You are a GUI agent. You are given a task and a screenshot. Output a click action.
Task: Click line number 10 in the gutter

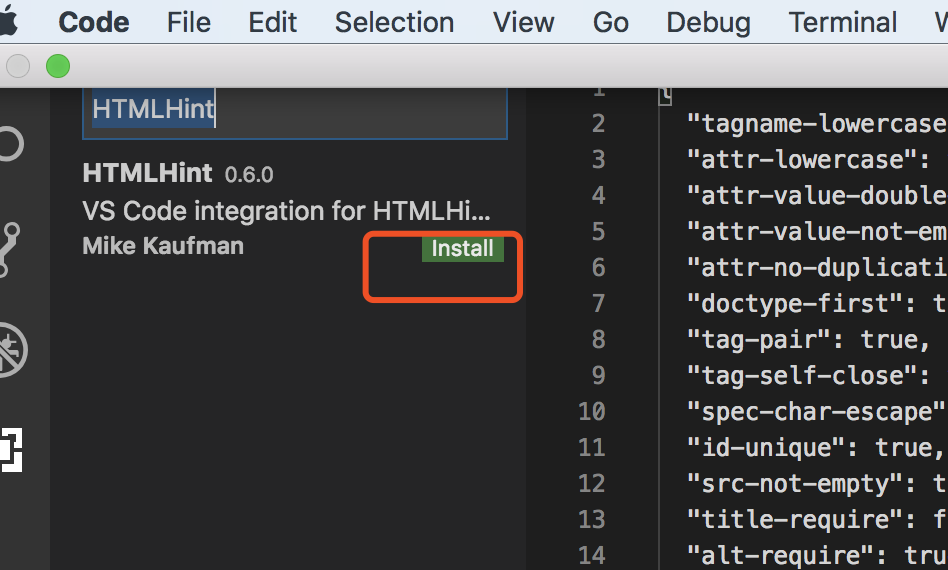coord(591,412)
